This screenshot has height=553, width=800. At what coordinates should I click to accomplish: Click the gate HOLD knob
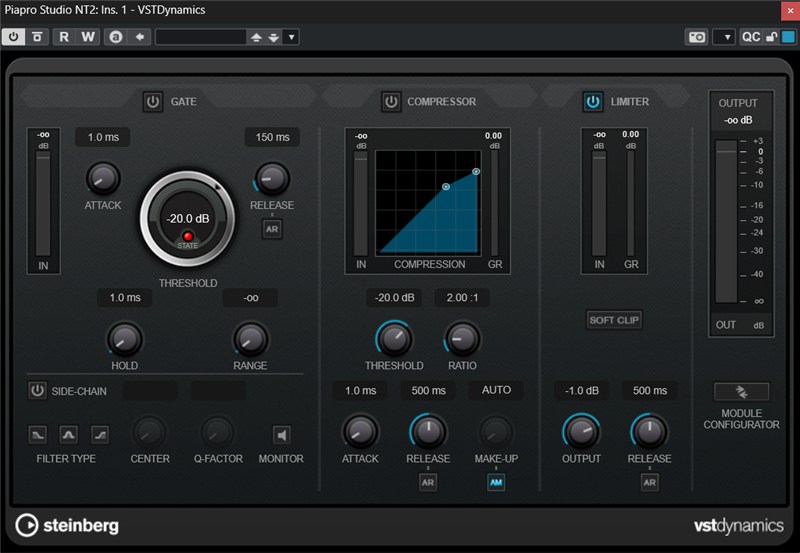tap(124, 339)
